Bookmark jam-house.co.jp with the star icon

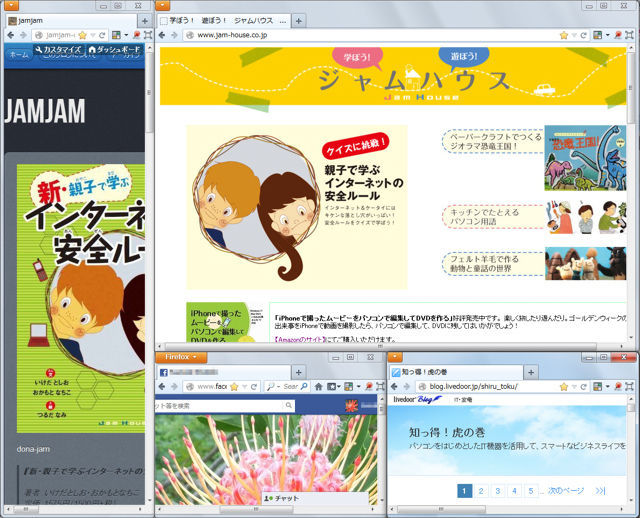tap(564, 35)
